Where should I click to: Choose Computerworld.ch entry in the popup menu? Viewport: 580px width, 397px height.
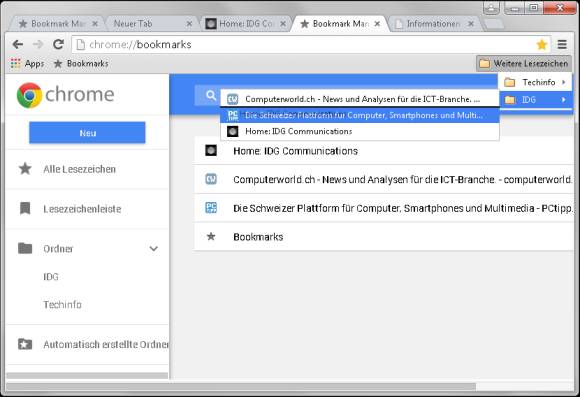(360, 99)
